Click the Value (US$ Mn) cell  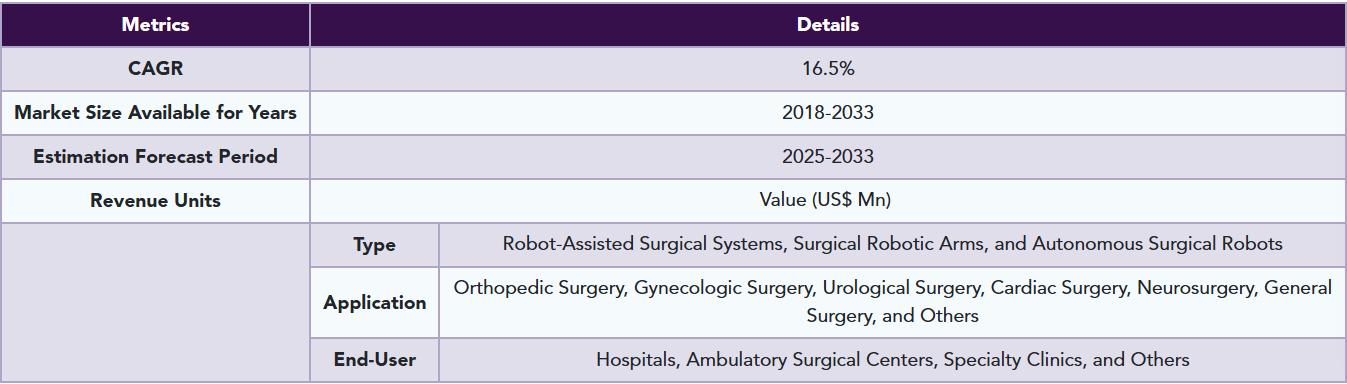[x=827, y=201]
